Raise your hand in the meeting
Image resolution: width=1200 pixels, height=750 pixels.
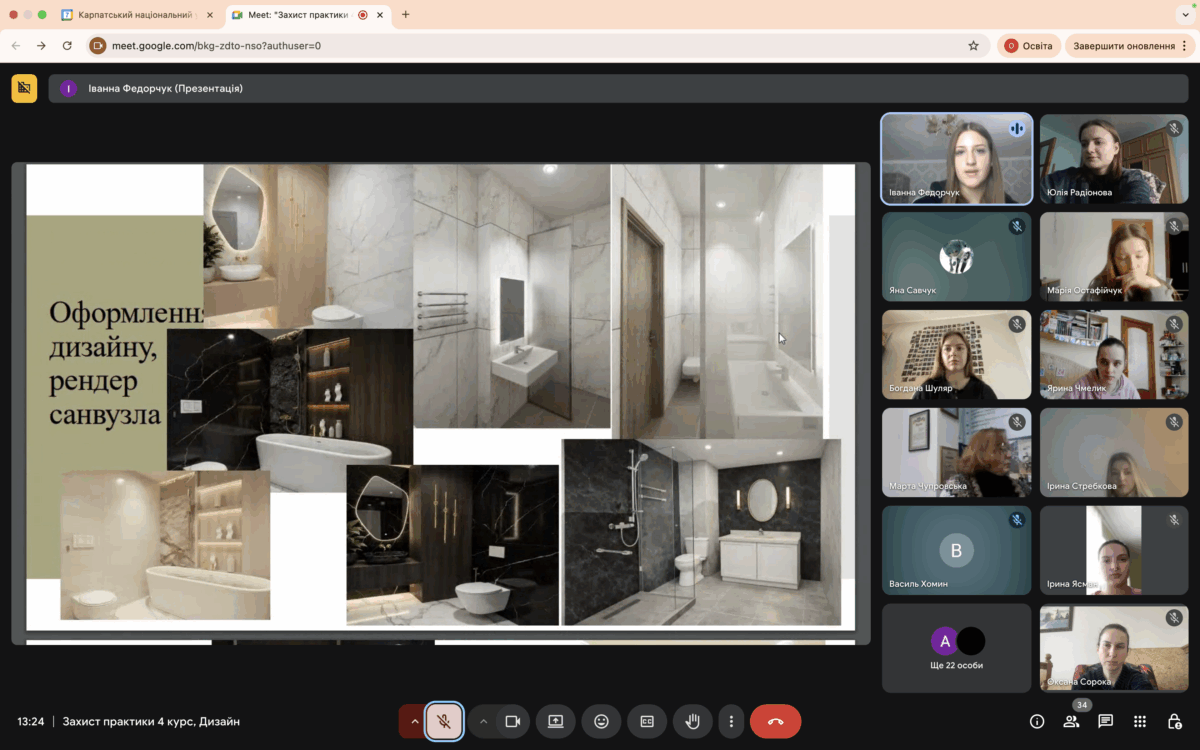click(x=692, y=721)
